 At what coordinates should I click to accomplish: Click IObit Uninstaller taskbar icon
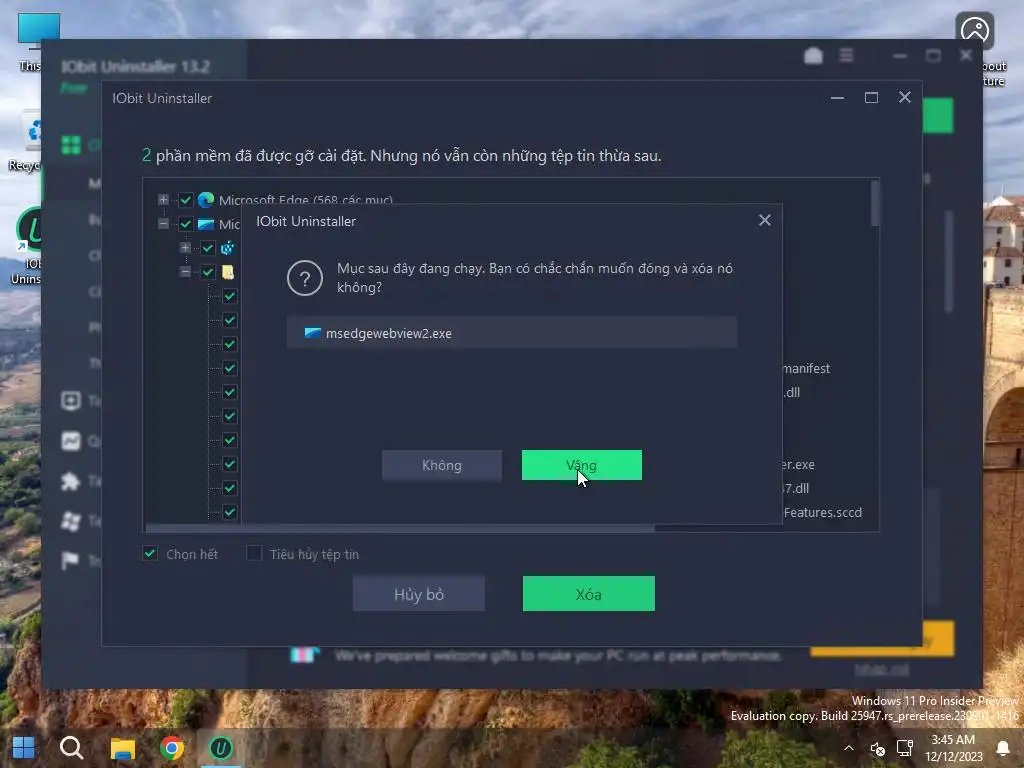[221, 748]
